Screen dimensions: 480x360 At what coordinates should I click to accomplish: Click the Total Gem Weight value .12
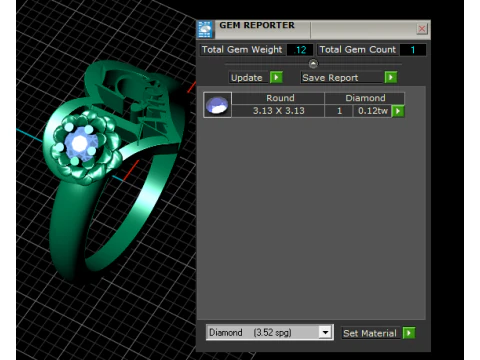click(300, 50)
